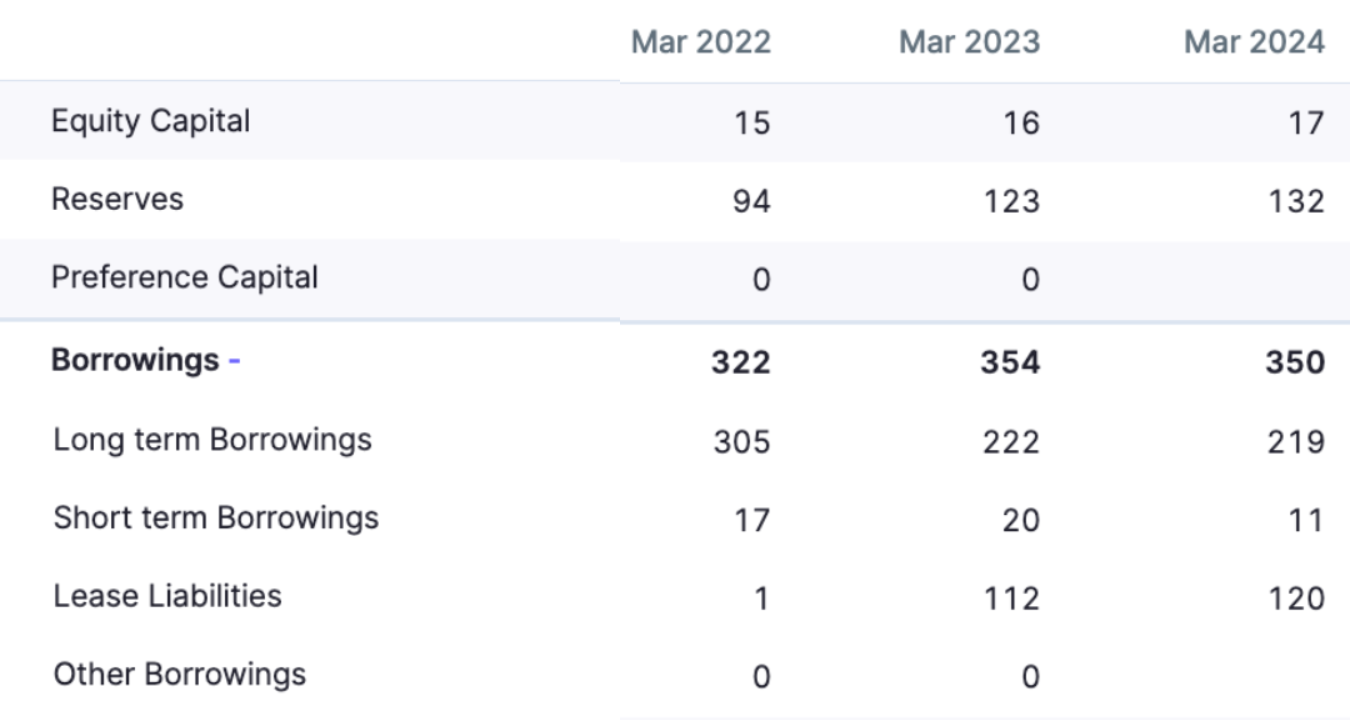Click Long term Borrowings value 305
Viewport: 1364px width, 722px height.
742,441
